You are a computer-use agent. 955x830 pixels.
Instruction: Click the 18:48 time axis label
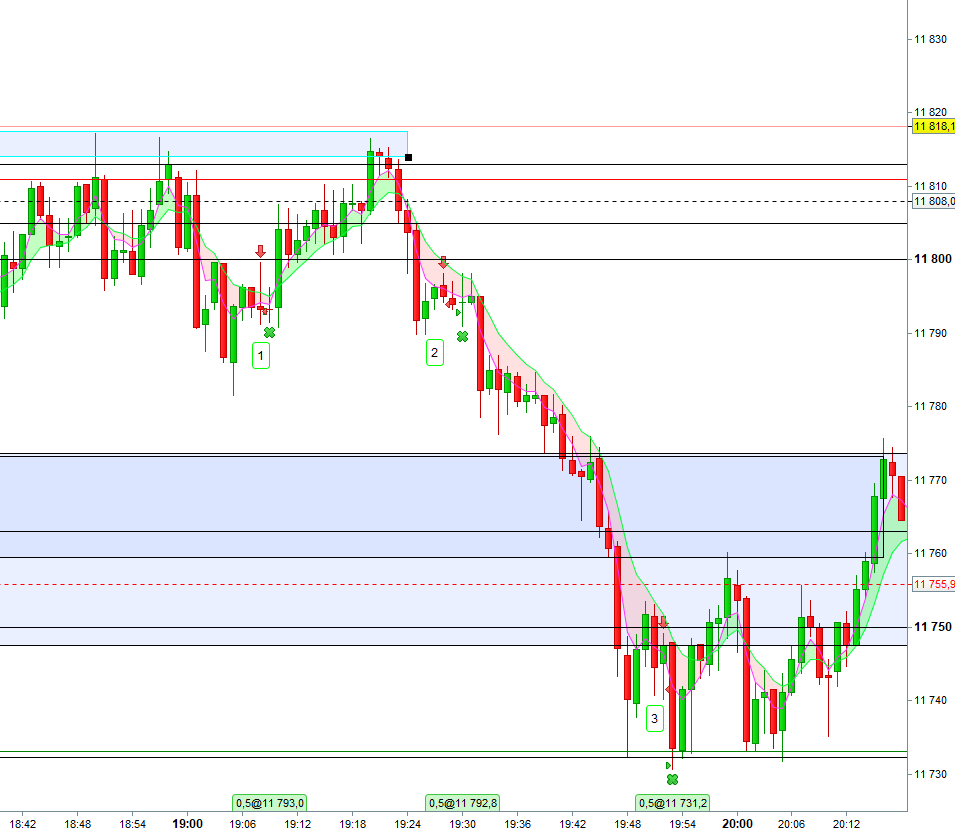[x=77, y=824]
